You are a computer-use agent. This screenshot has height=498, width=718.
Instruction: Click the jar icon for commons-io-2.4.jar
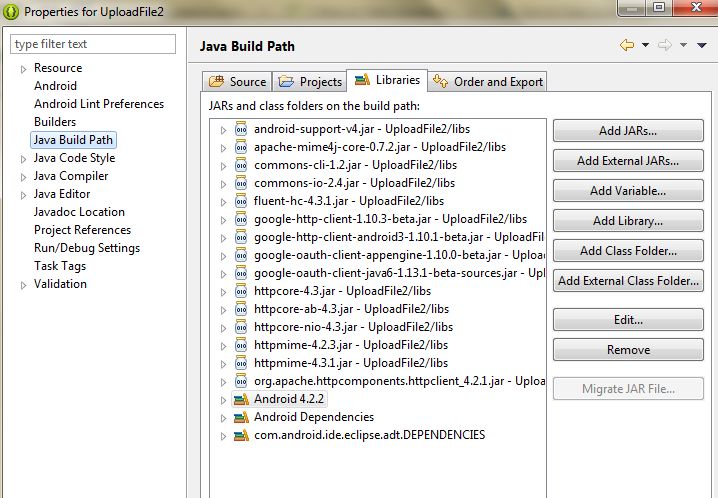pyautogui.click(x=241, y=183)
